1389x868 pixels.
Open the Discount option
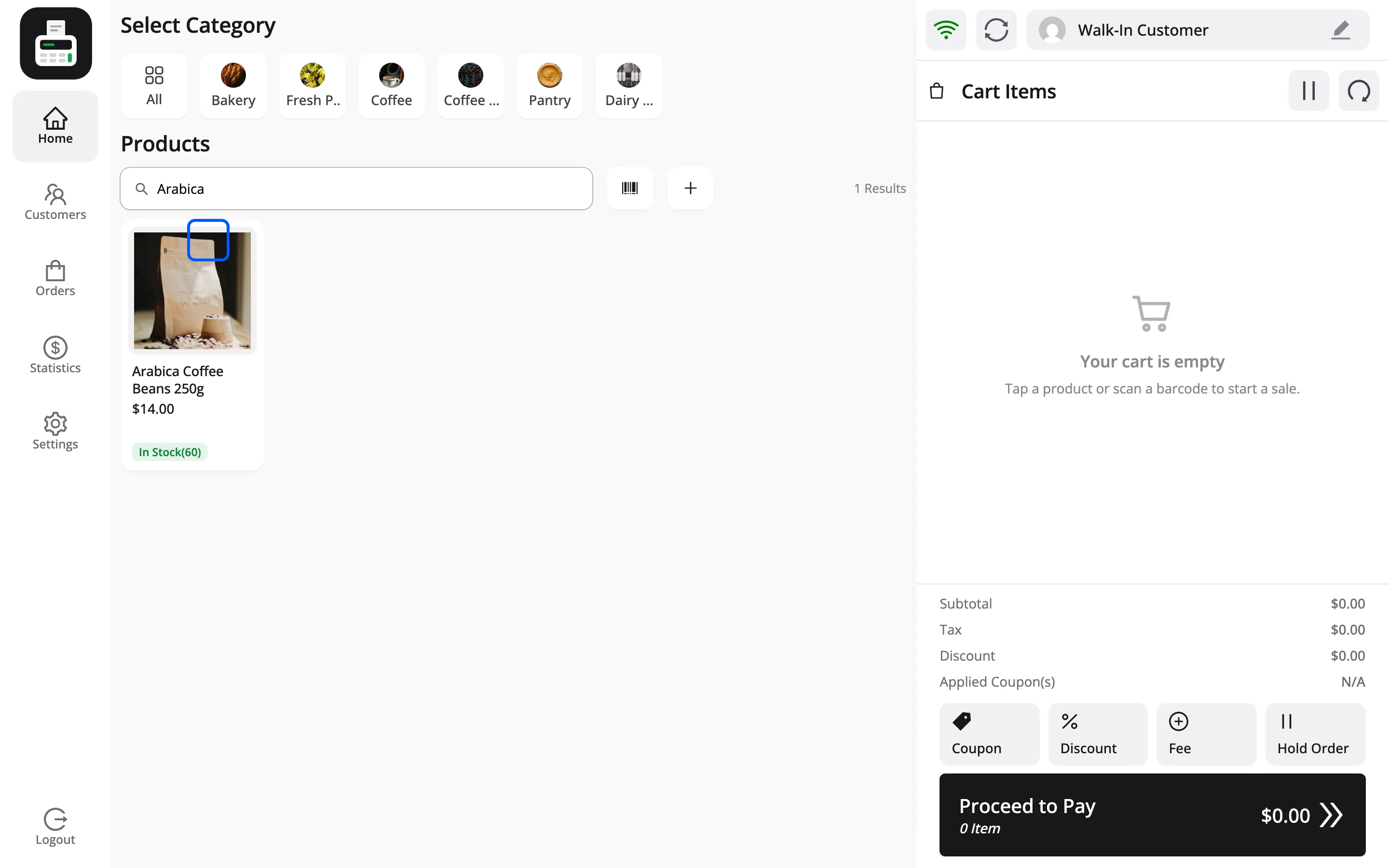coord(1098,734)
